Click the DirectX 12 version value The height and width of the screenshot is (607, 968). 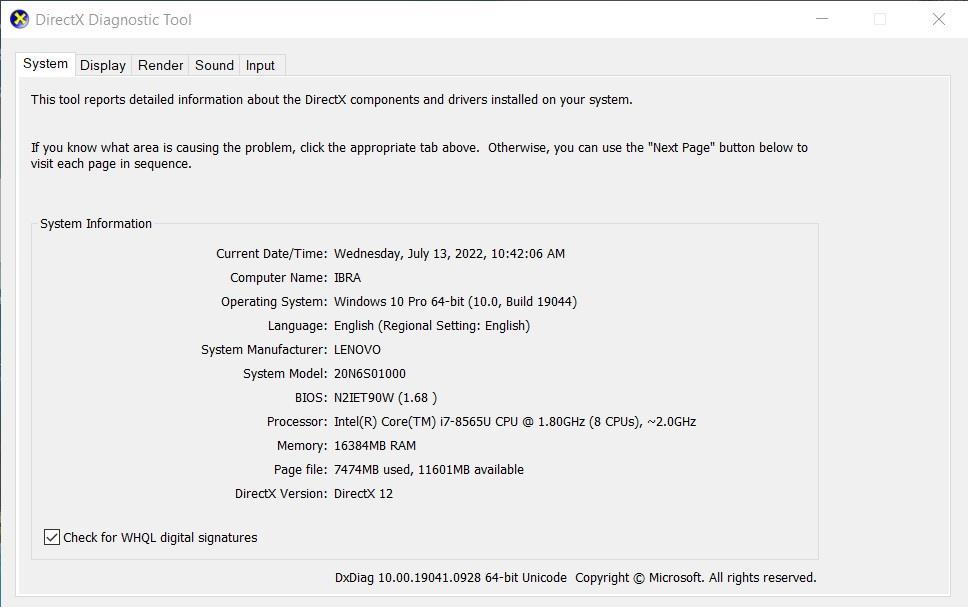click(364, 494)
